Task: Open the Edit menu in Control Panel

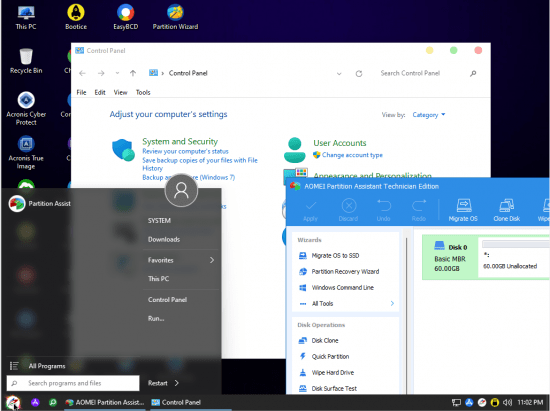Action: click(100, 93)
